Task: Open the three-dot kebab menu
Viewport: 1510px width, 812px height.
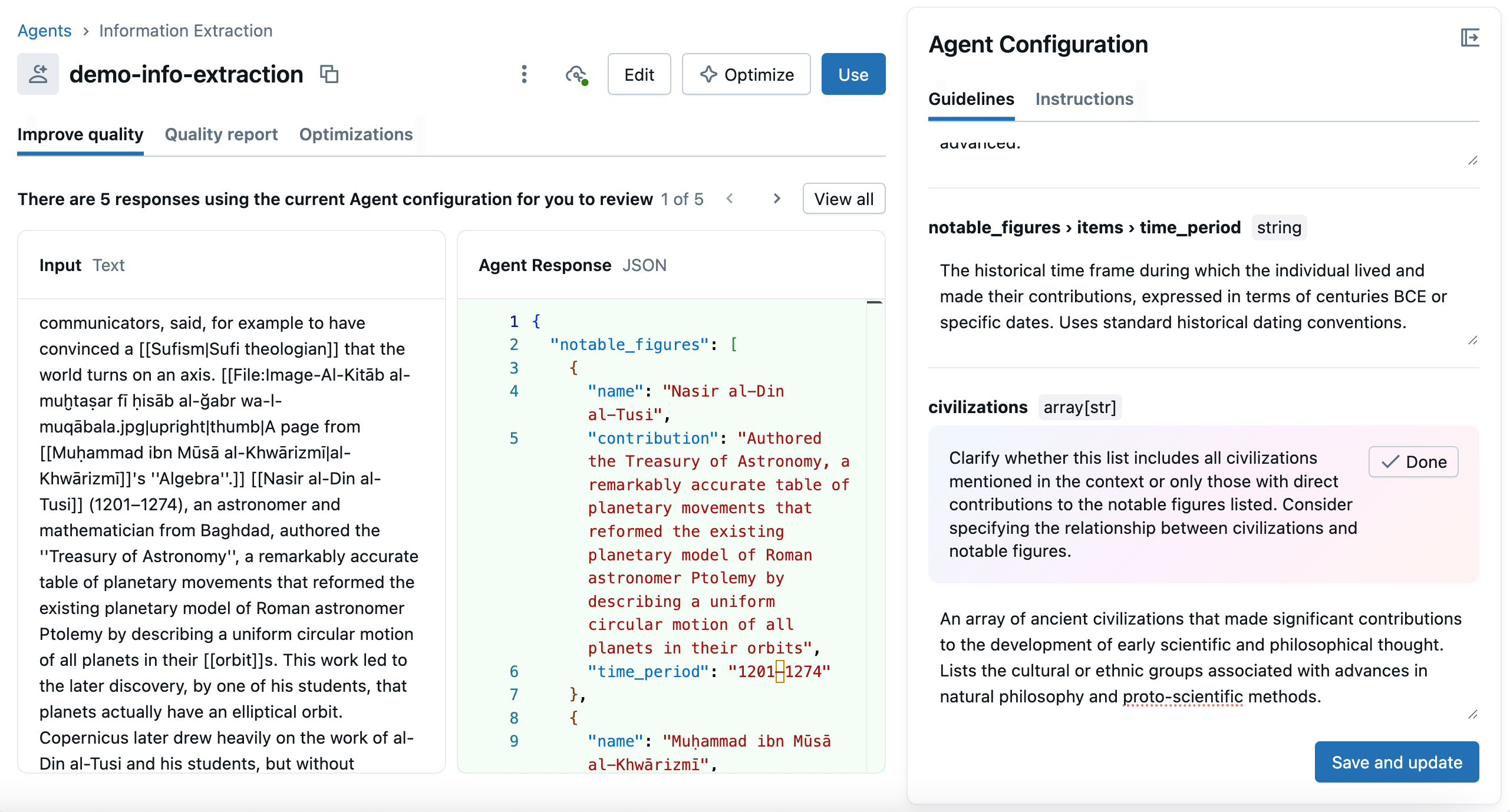Action: click(x=524, y=74)
